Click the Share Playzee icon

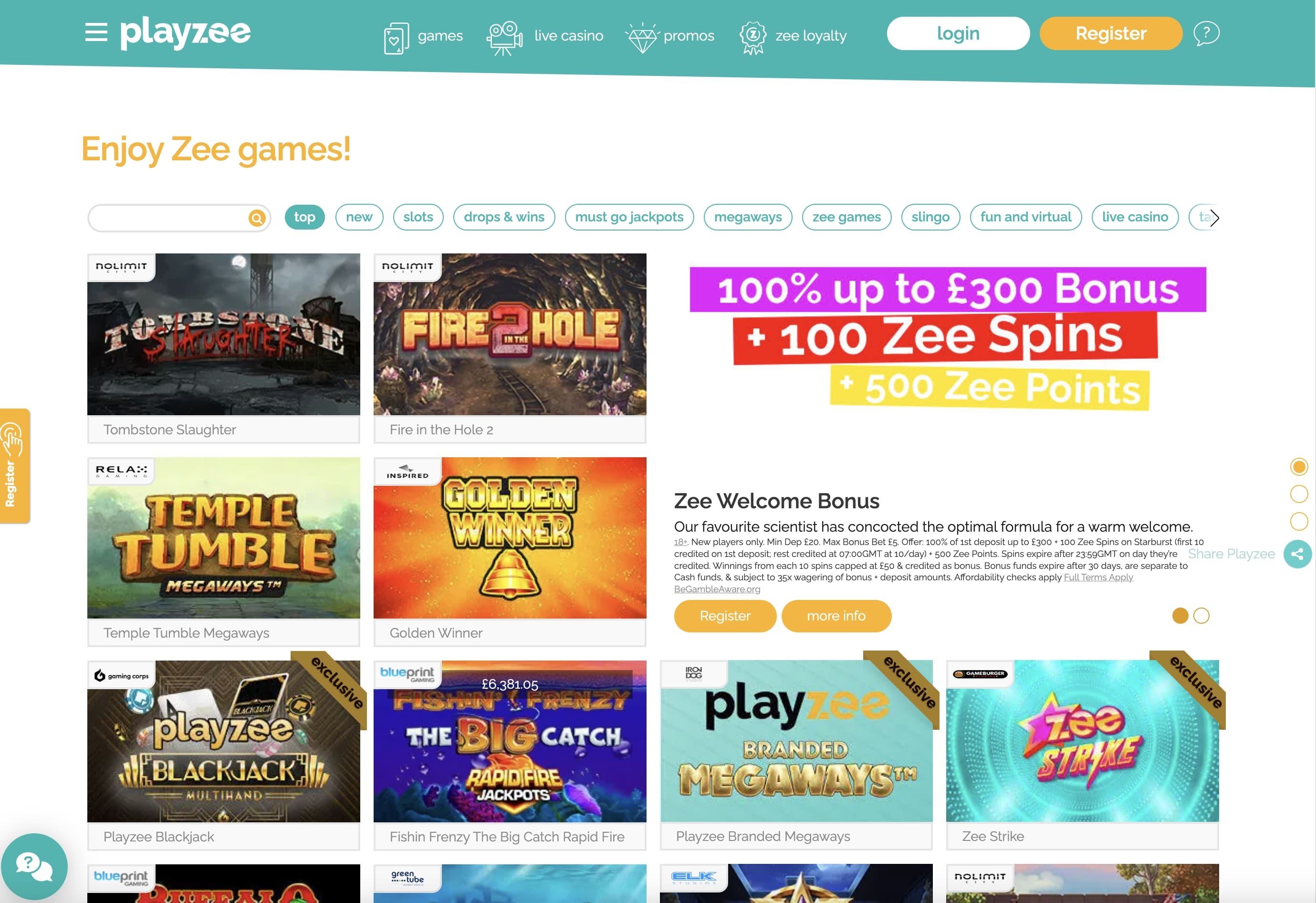click(x=1297, y=554)
